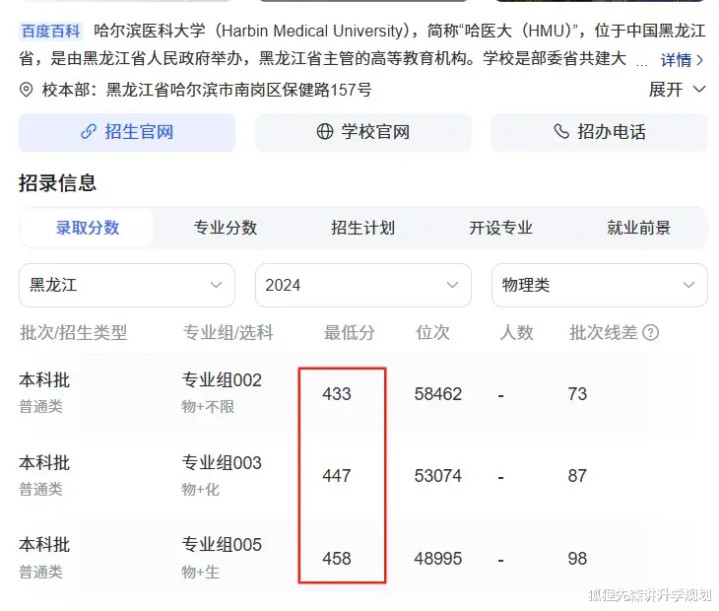Click the minimum score 458
Screen dimensions: 719x611
337,559
